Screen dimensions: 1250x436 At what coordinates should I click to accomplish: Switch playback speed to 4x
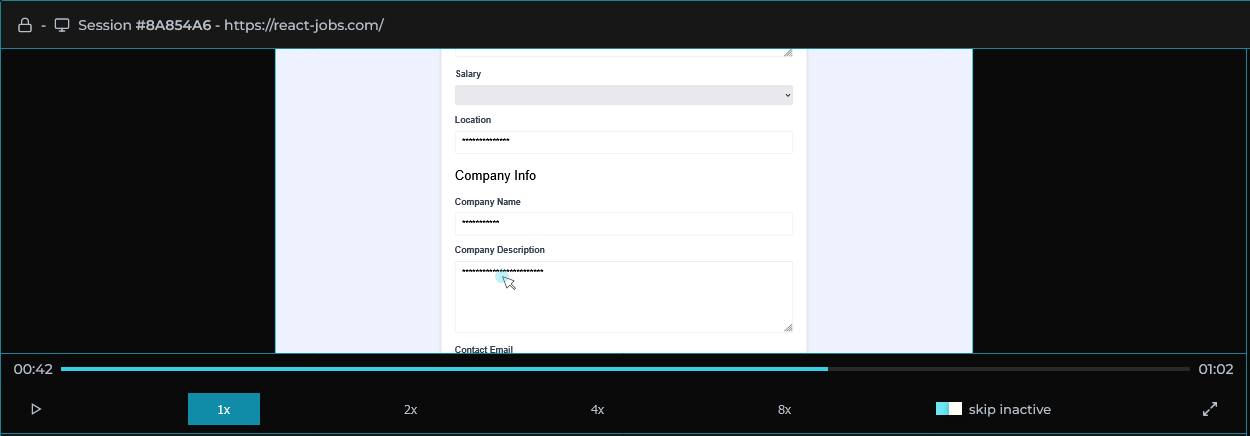point(597,409)
